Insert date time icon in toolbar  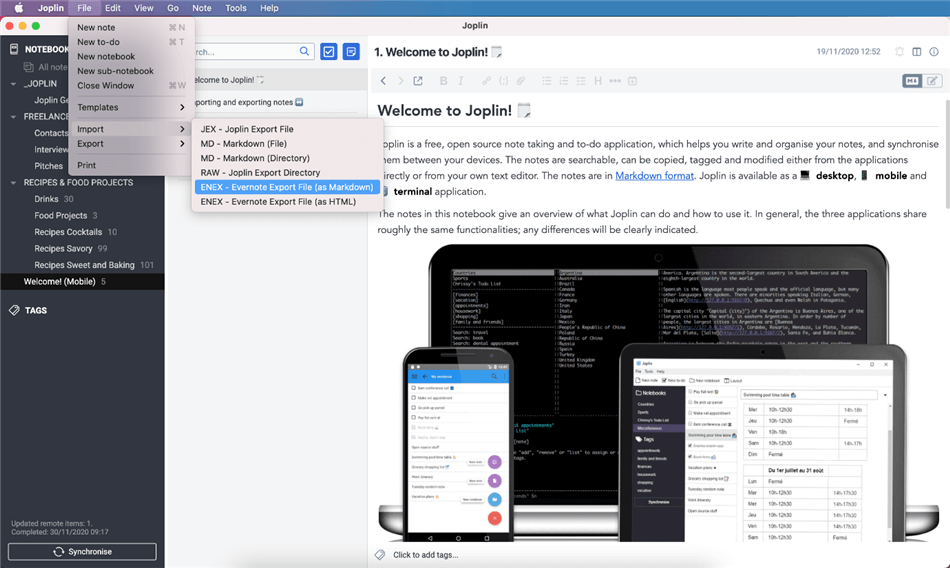pyautogui.click(x=633, y=81)
